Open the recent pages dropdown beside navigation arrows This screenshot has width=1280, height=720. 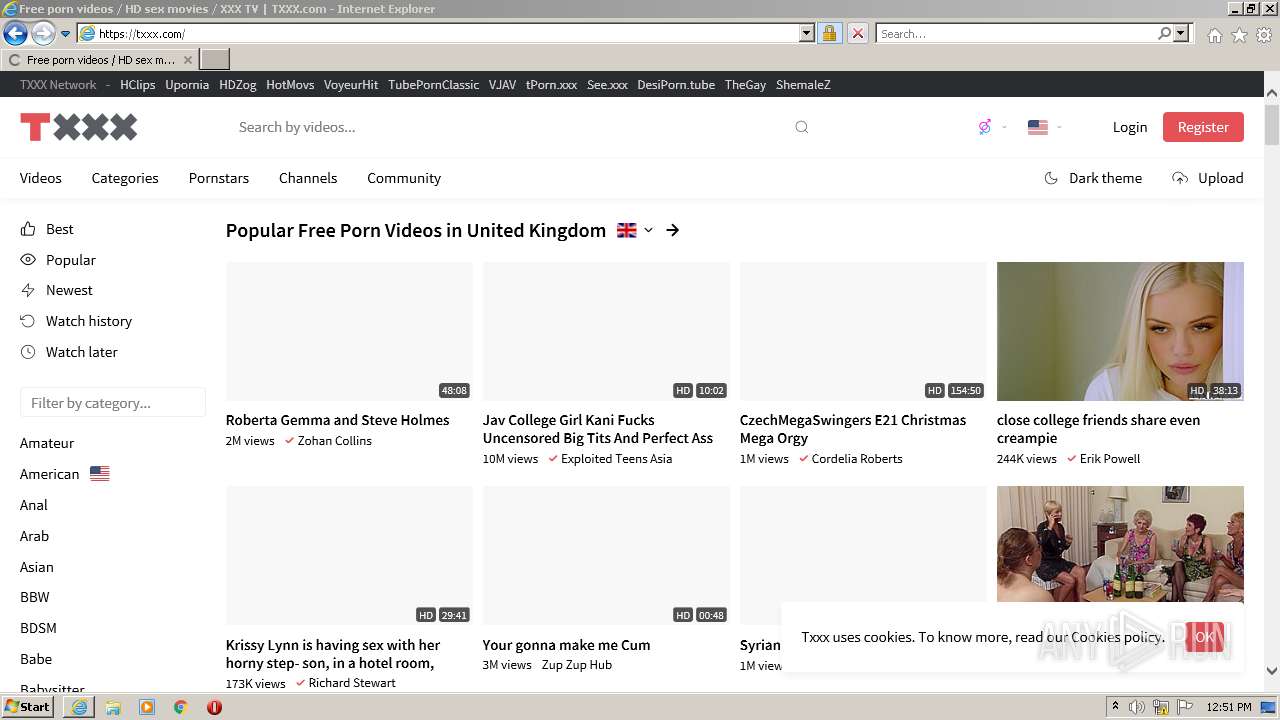pyautogui.click(x=65, y=34)
